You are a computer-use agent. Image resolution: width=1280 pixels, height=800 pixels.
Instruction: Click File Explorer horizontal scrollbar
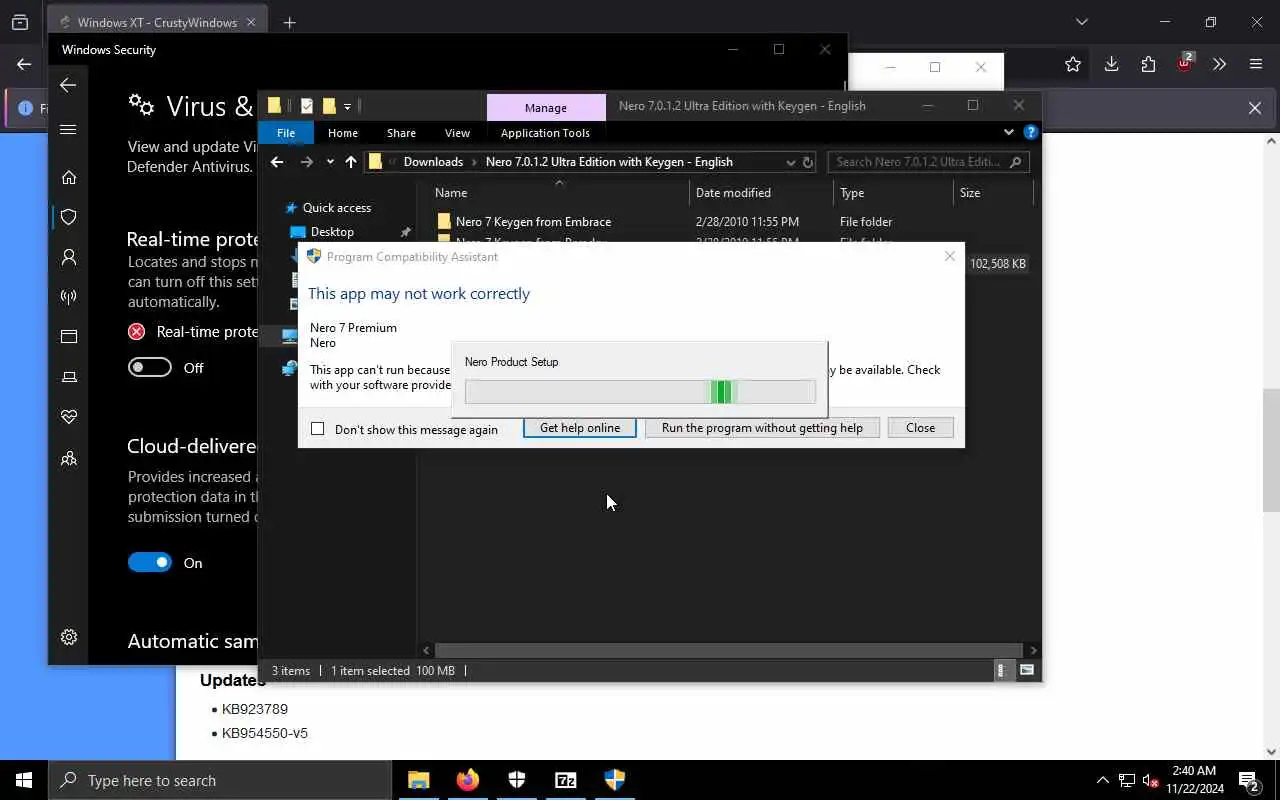click(729, 650)
